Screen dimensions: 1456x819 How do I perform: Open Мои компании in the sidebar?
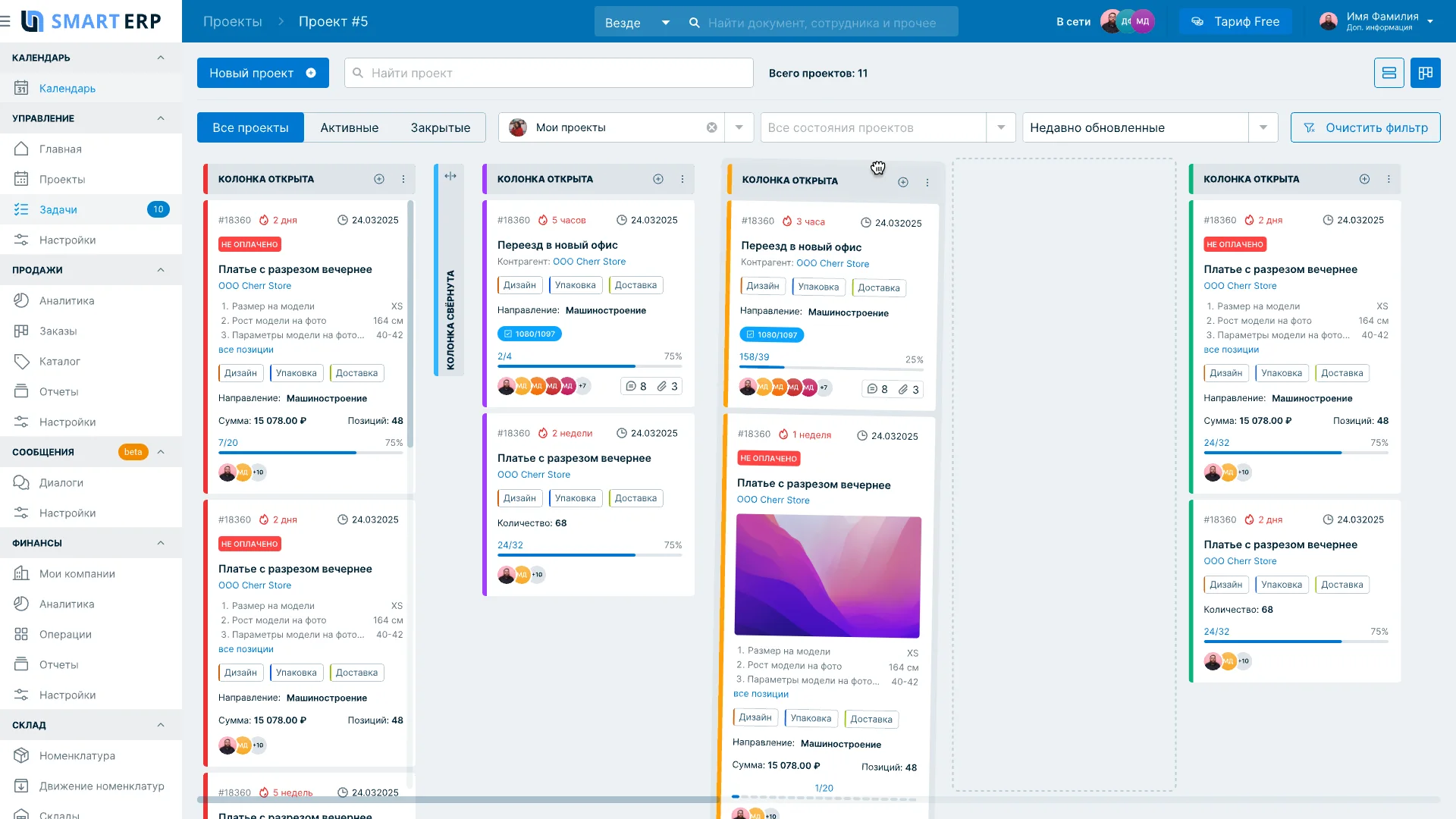pos(91,573)
